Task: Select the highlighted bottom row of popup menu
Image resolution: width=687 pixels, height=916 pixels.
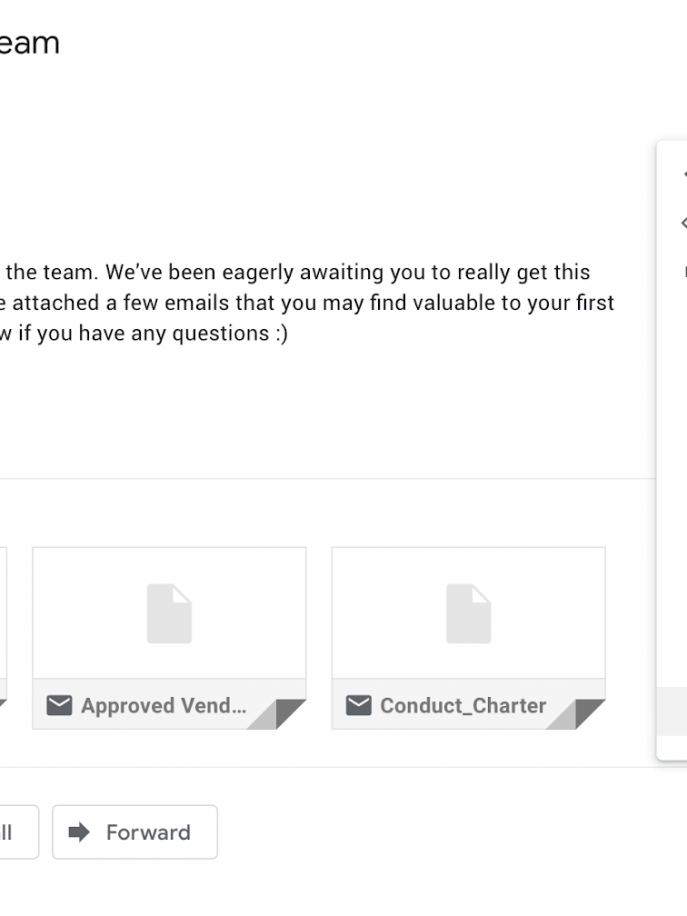Action: (x=673, y=710)
